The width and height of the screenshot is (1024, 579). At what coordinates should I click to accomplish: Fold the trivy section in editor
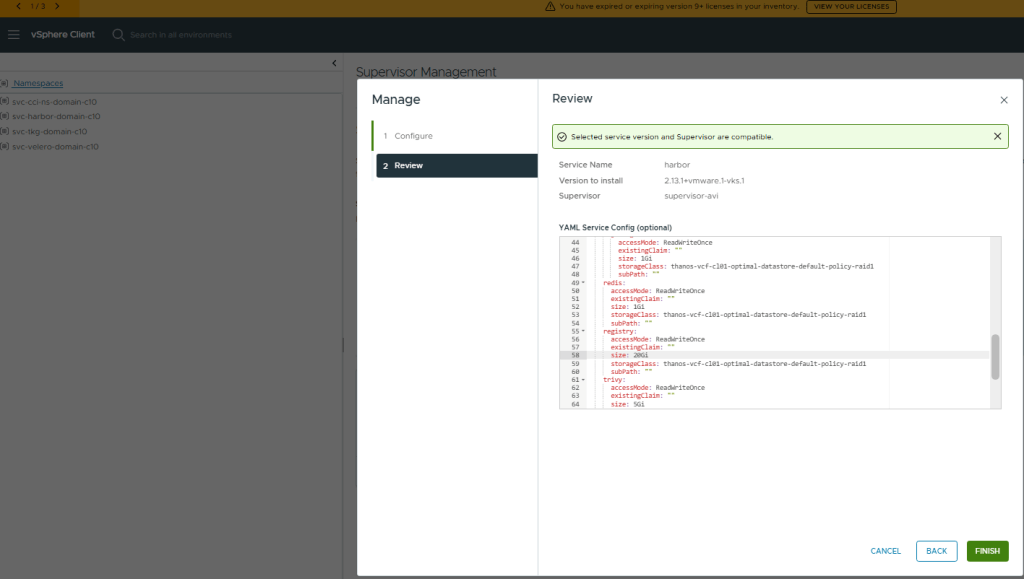[x=583, y=380]
